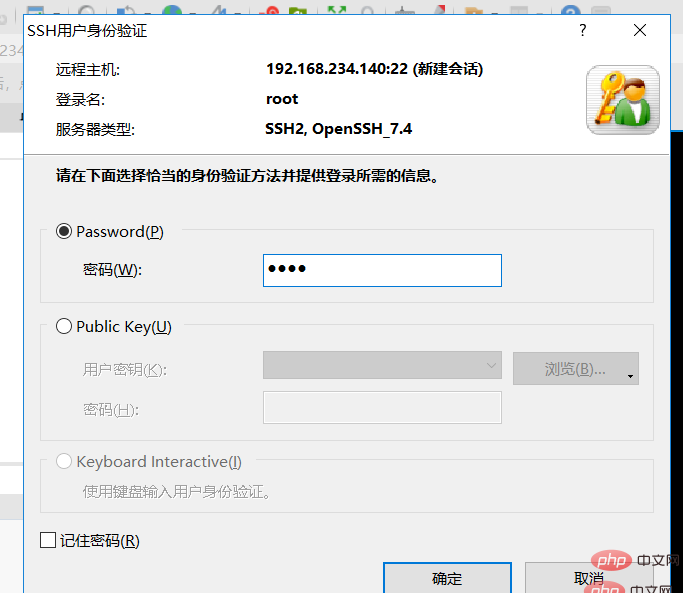Click the 密码(W): label
This screenshot has height=593, width=690.
[x=112, y=270]
